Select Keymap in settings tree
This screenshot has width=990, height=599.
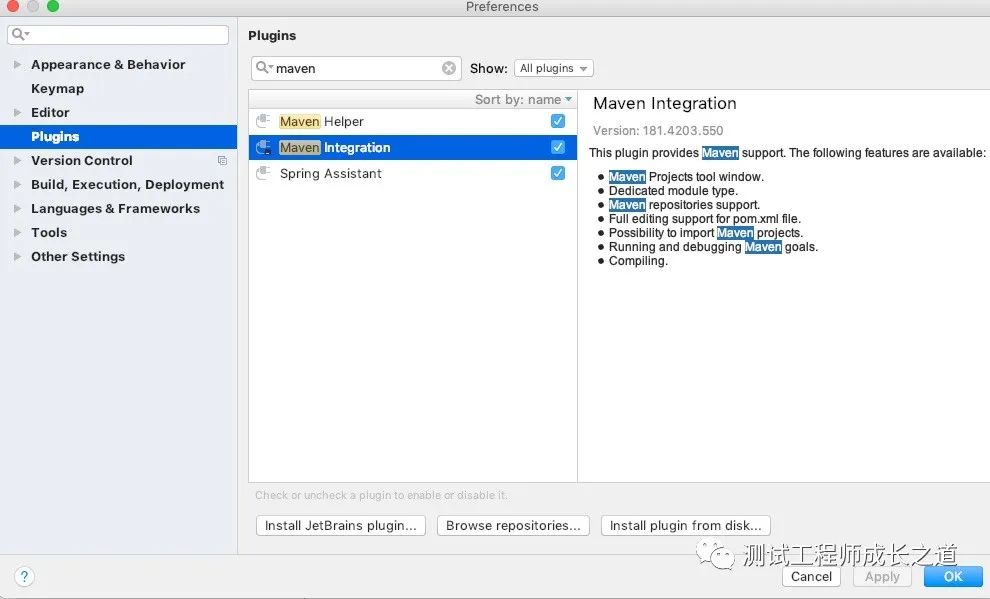click(x=57, y=88)
